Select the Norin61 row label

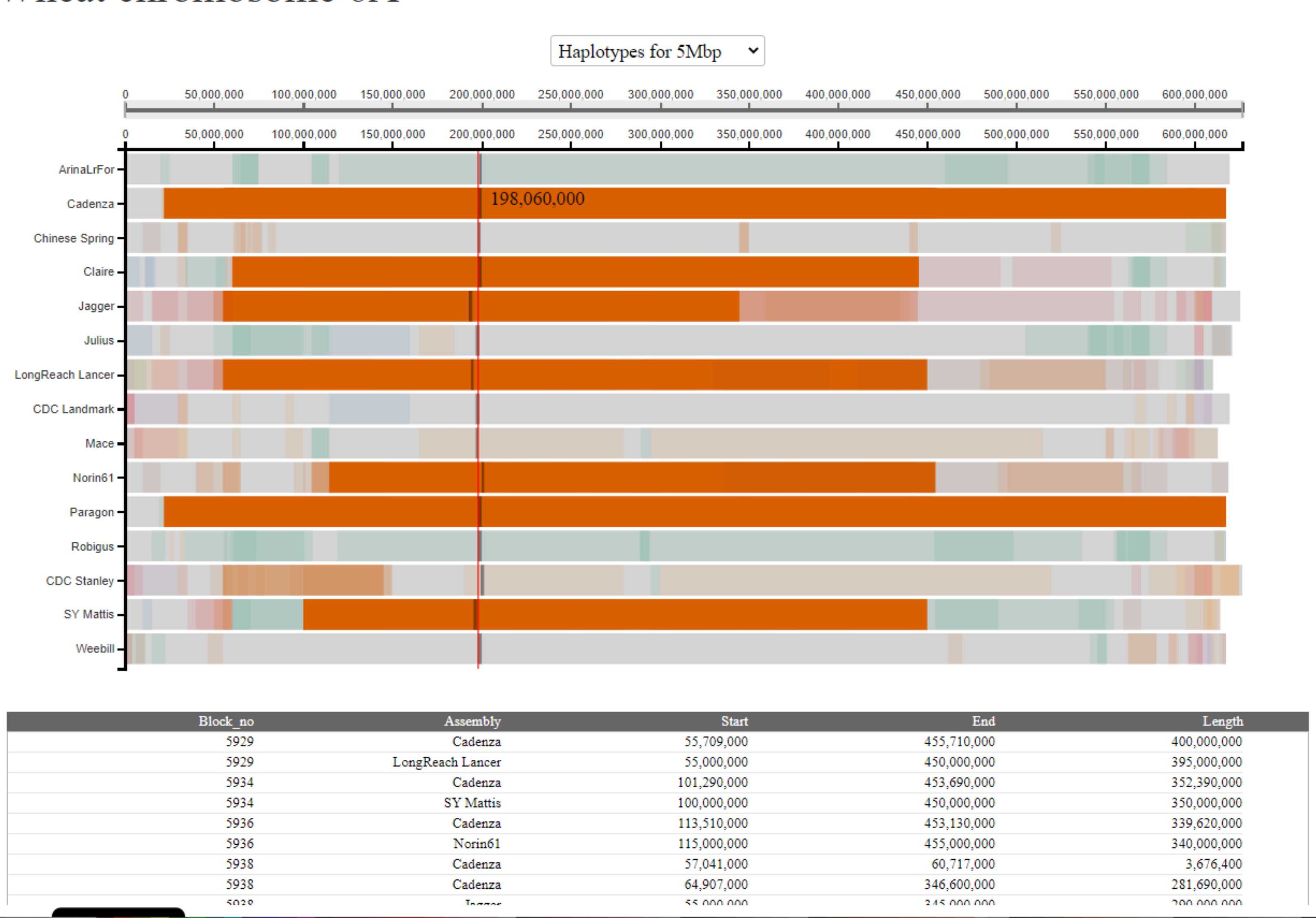coord(93,478)
